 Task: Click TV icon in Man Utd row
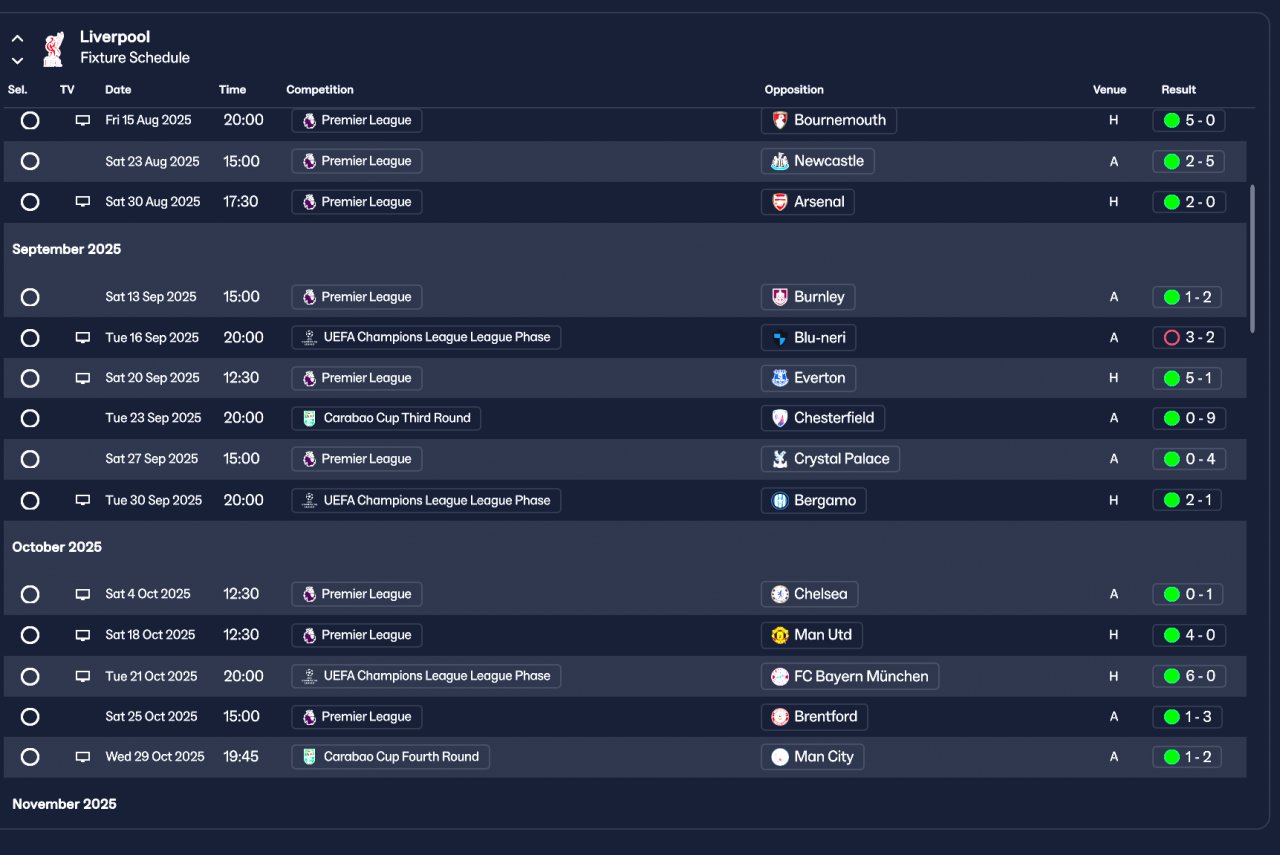click(83, 635)
